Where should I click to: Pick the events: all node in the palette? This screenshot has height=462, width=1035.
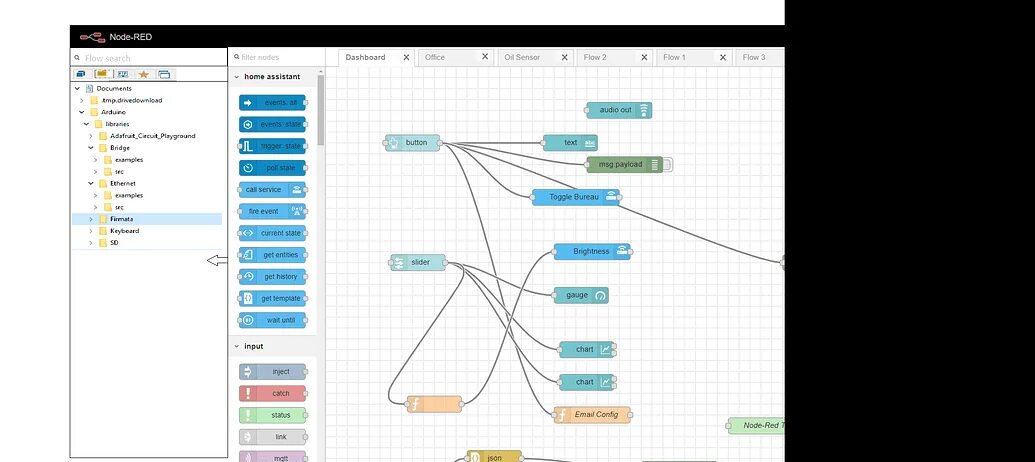(273, 103)
